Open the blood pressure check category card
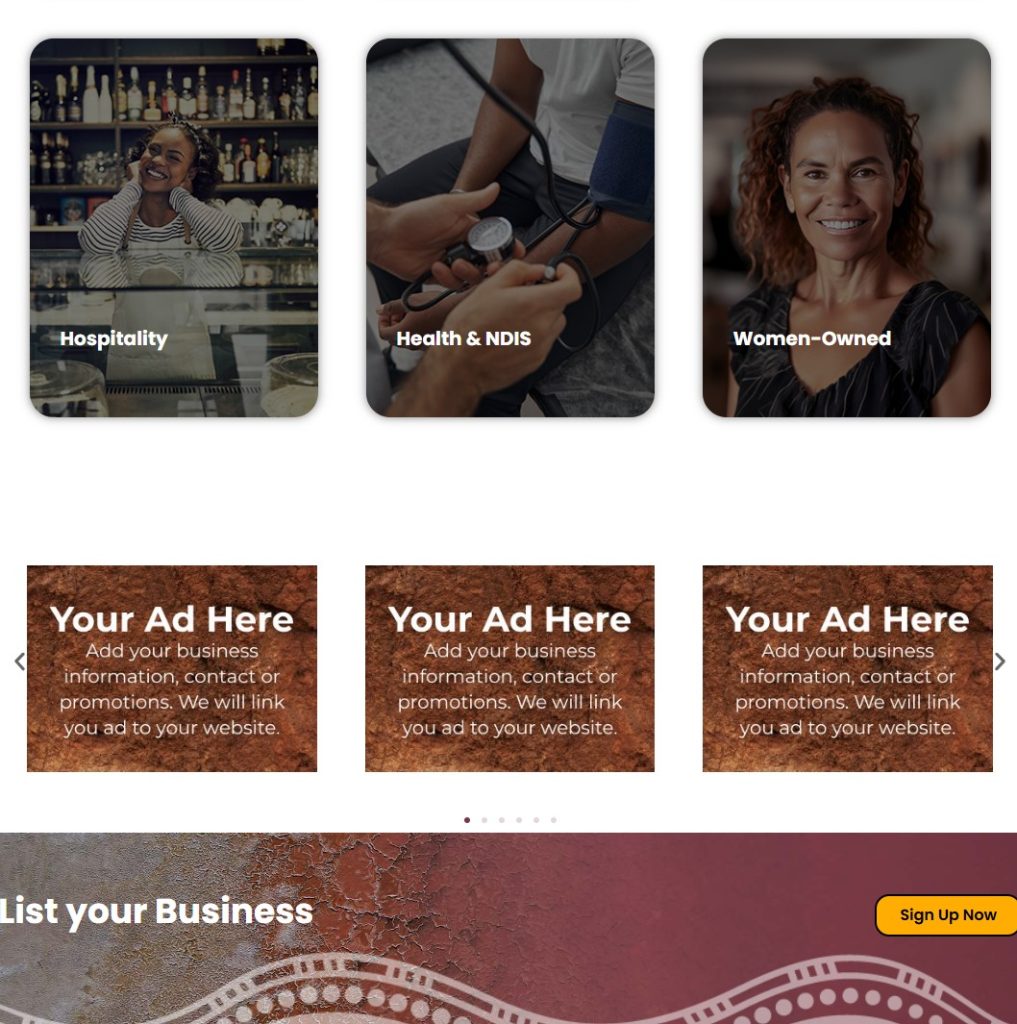The height and width of the screenshot is (1024, 1017). pyautogui.click(x=510, y=227)
